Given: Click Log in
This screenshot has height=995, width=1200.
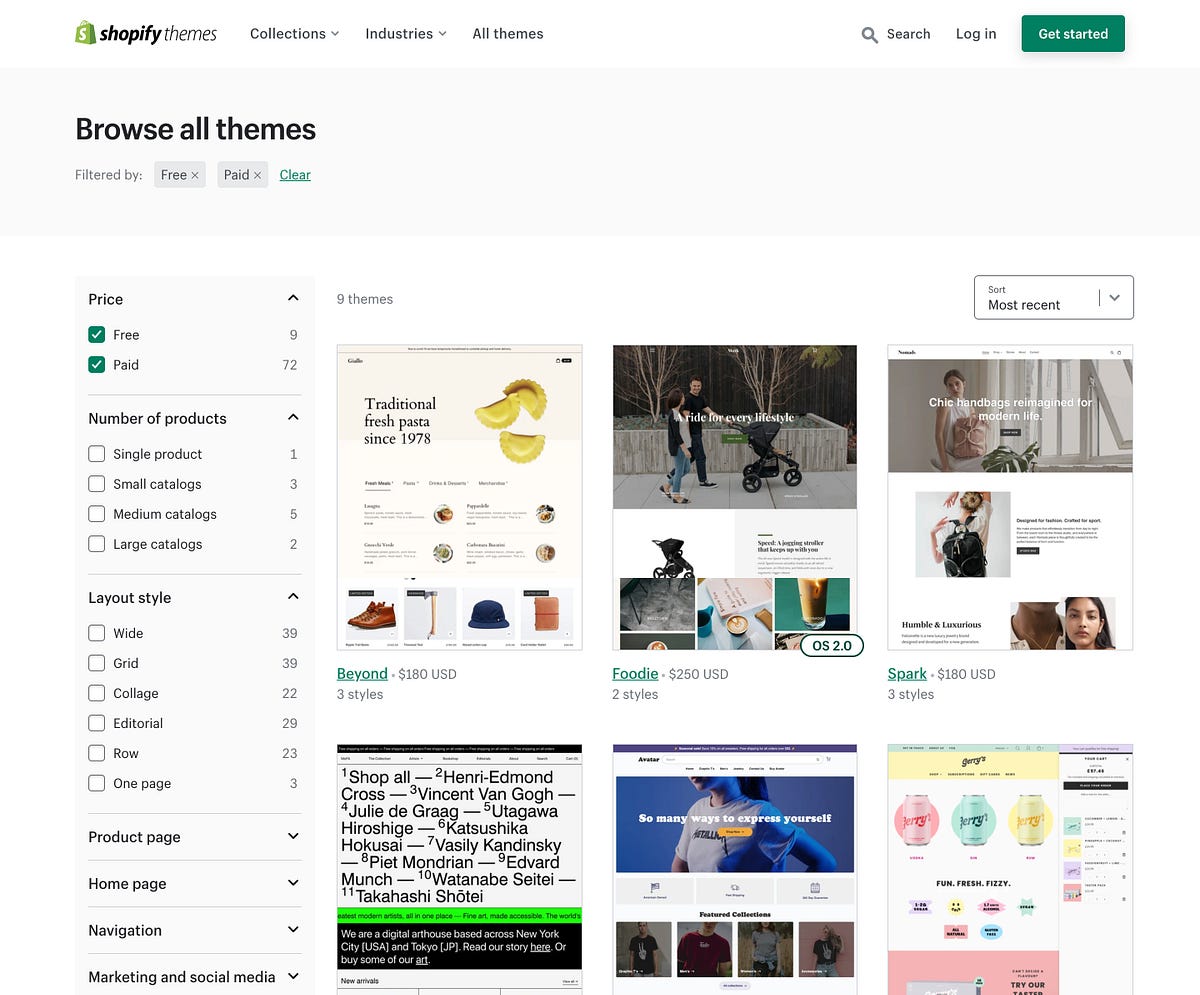Looking at the screenshot, I should (x=975, y=33).
